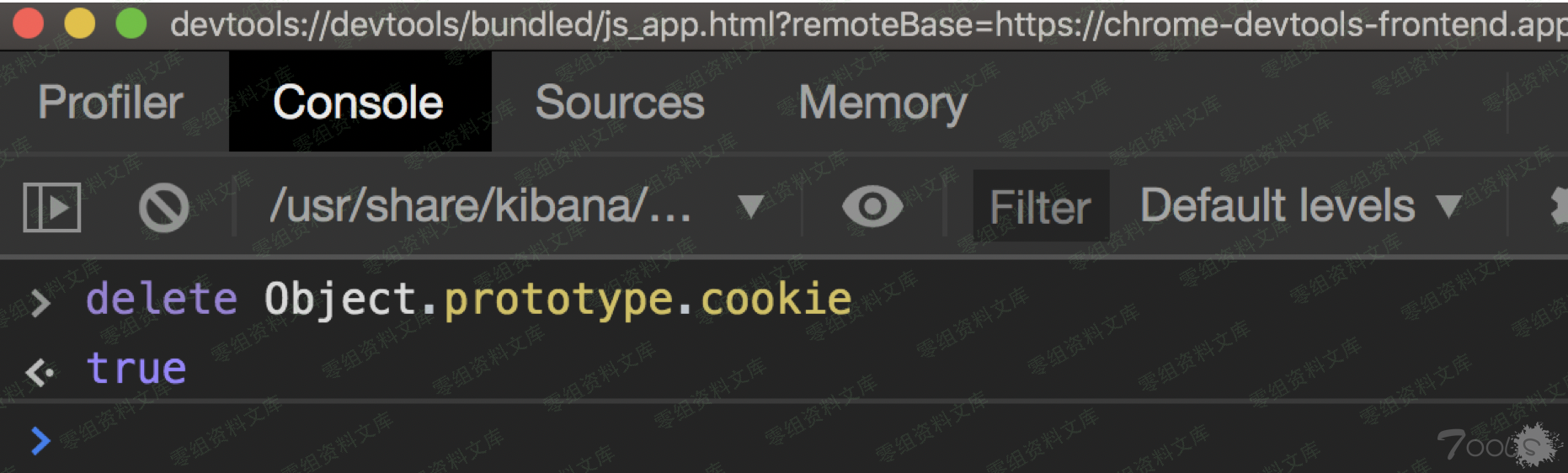1568x473 pixels.
Task: Go to the Memory tab
Action: click(883, 103)
